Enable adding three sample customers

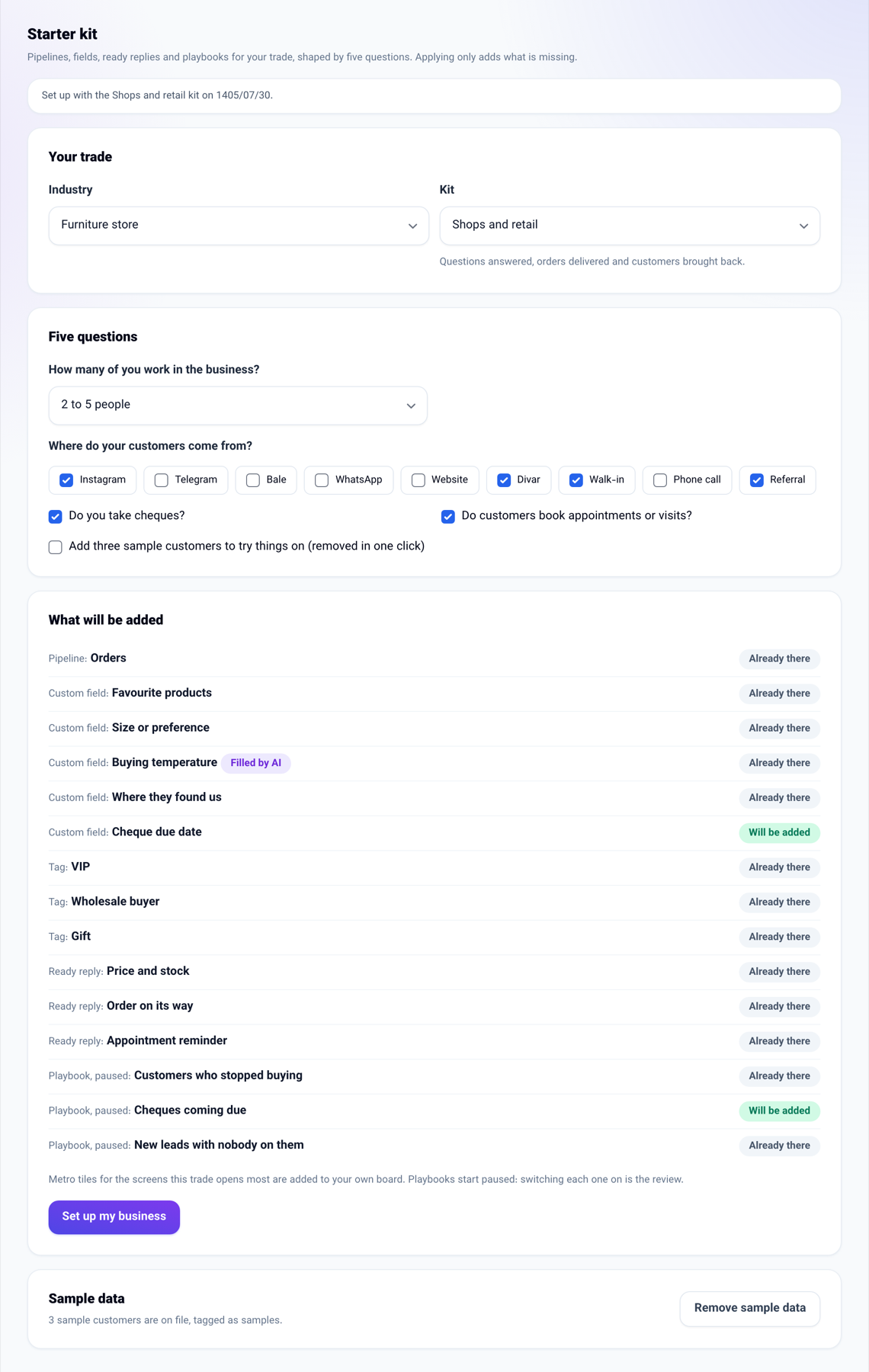pyautogui.click(x=56, y=547)
